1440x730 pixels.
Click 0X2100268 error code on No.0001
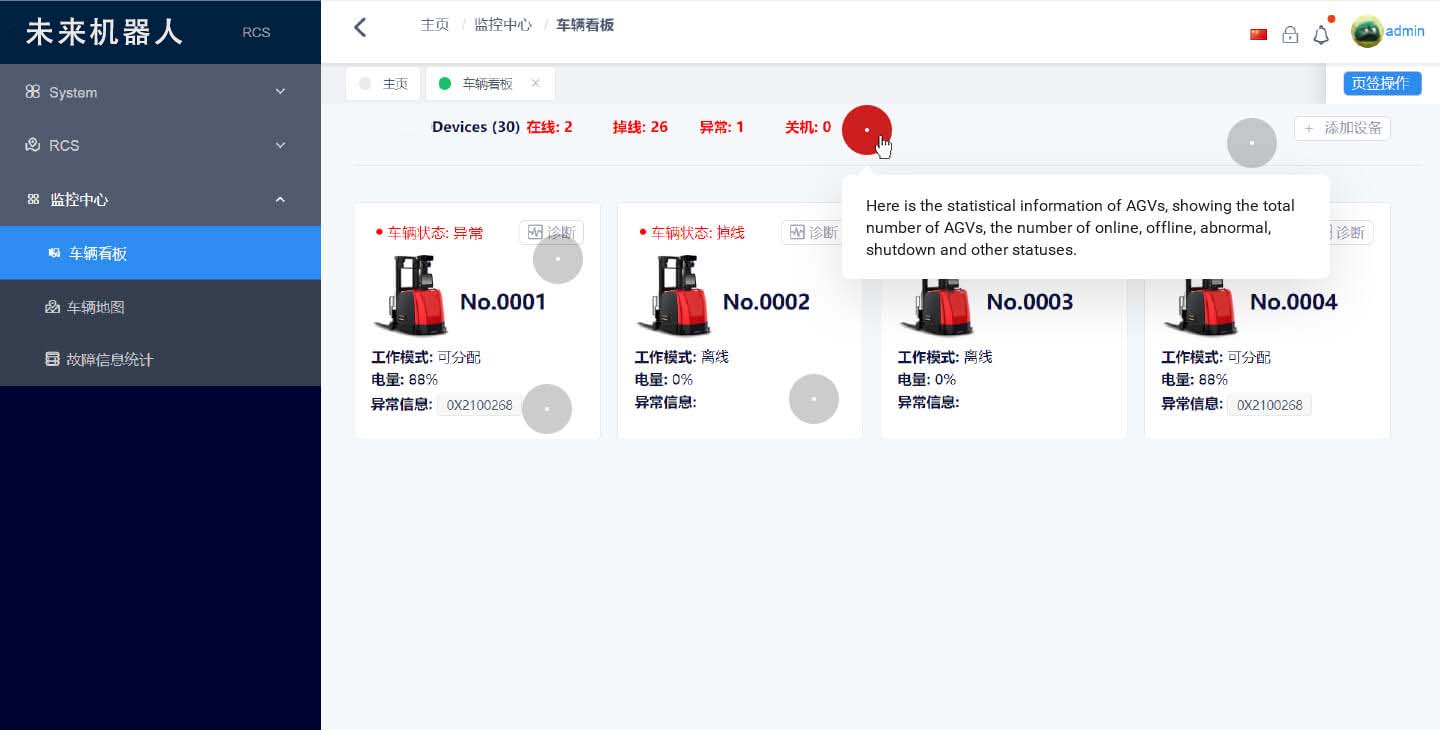[479, 405]
